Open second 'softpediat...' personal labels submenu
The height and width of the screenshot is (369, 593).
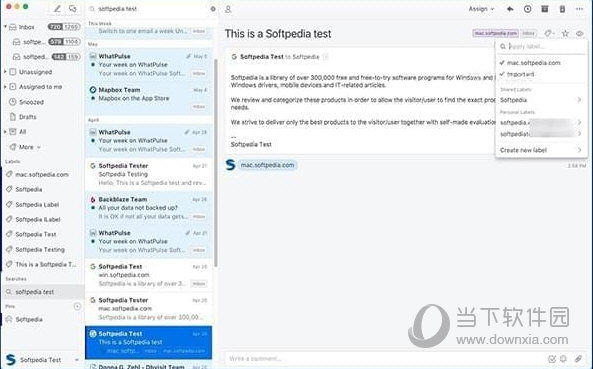tap(541, 134)
